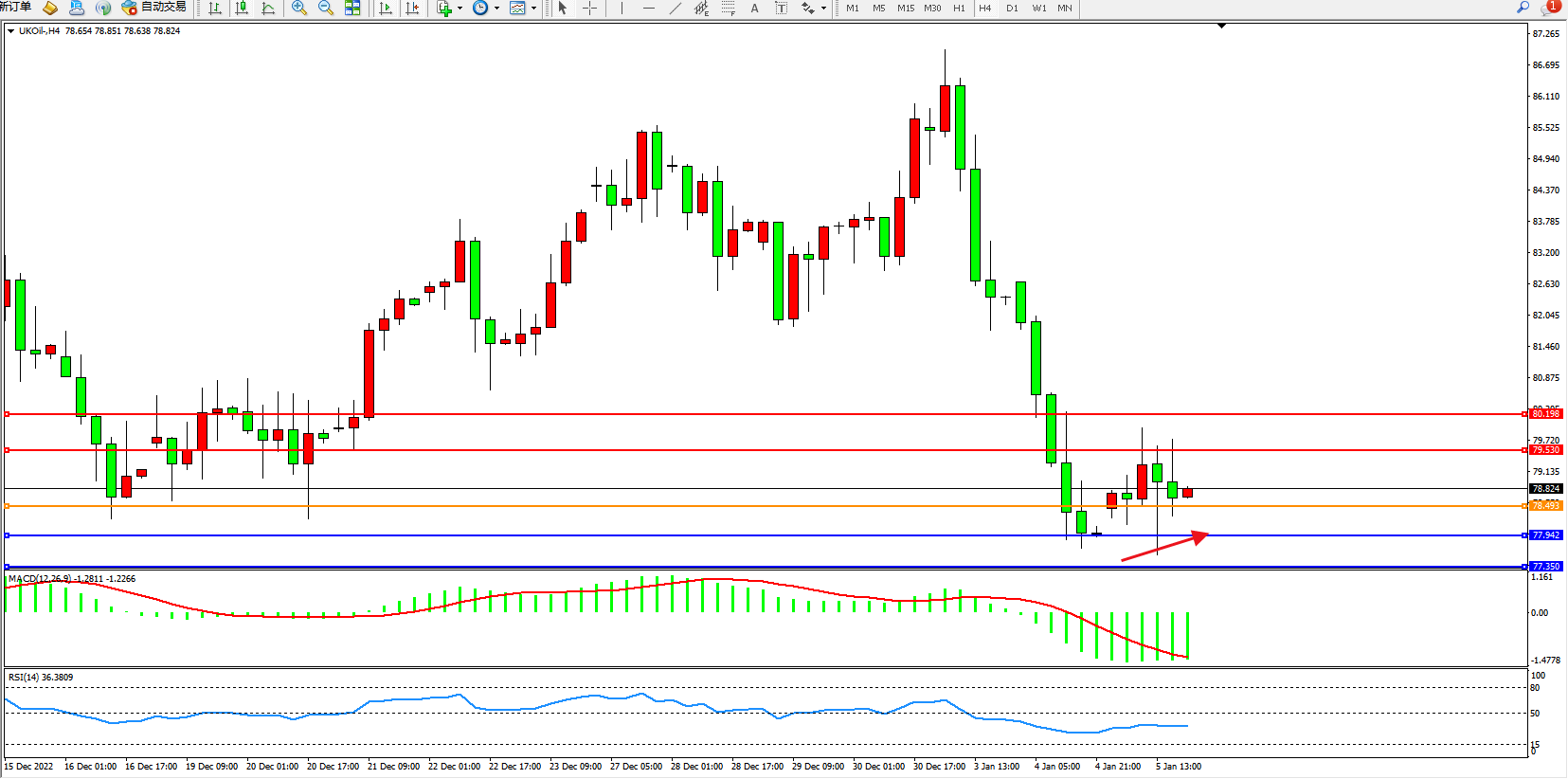The width and height of the screenshot is (1568, 779).
Task: Switch chart to candlestick mode
Action: (x=242, y=8)
